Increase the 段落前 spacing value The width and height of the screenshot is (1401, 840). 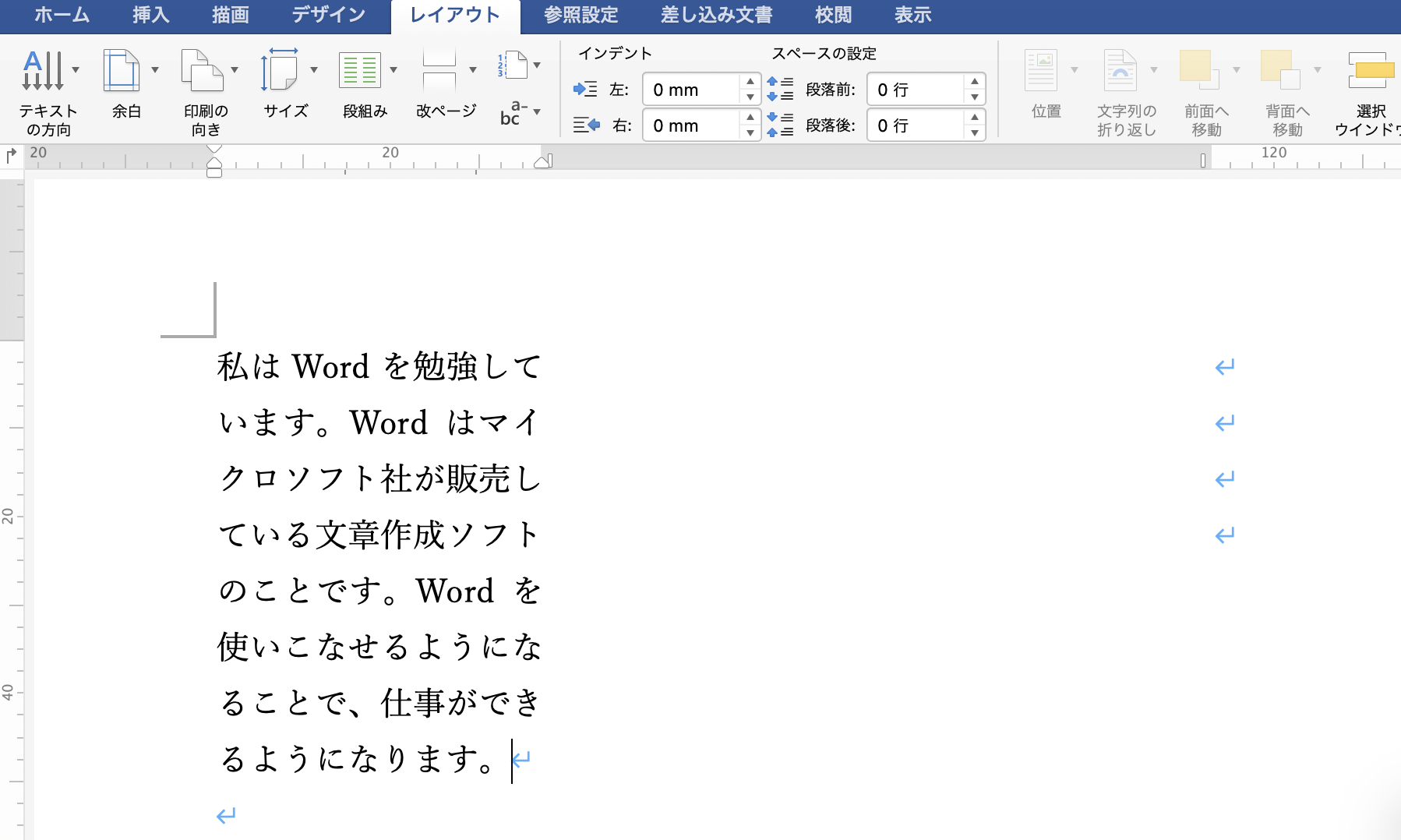click(975, 81)
